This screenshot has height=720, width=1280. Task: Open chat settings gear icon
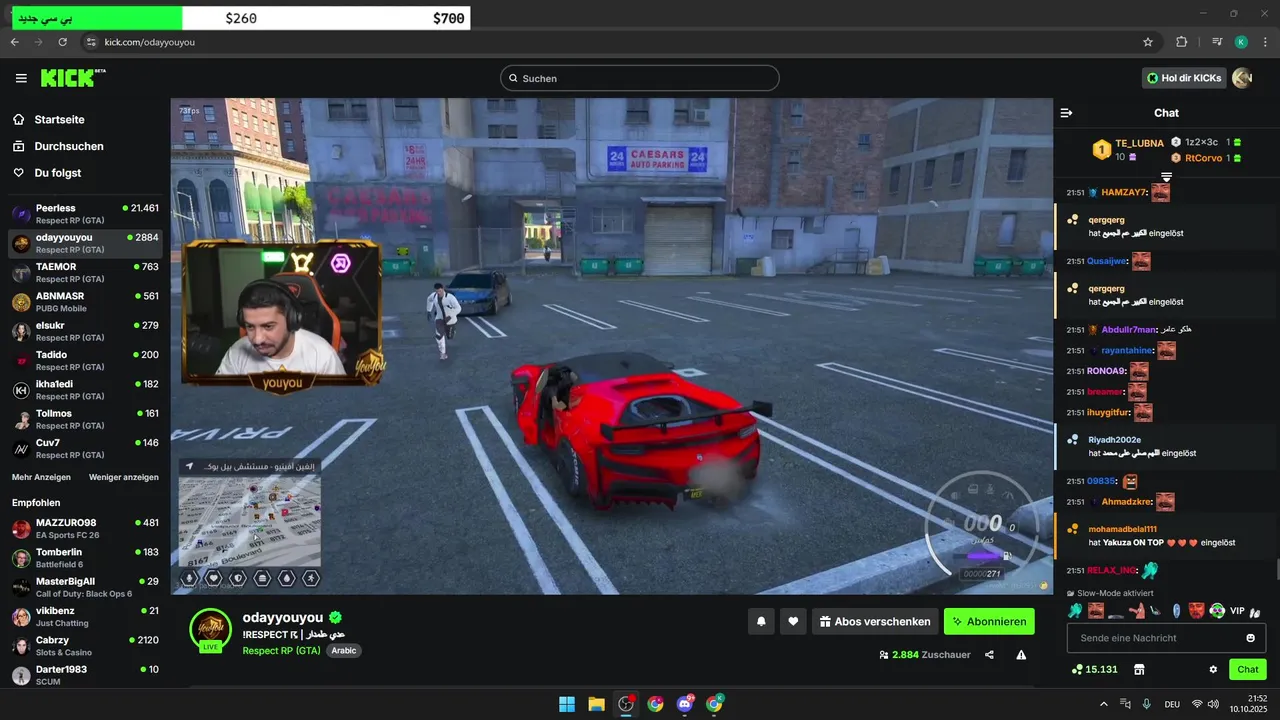pyautogui.click(x=1213, y=669)
